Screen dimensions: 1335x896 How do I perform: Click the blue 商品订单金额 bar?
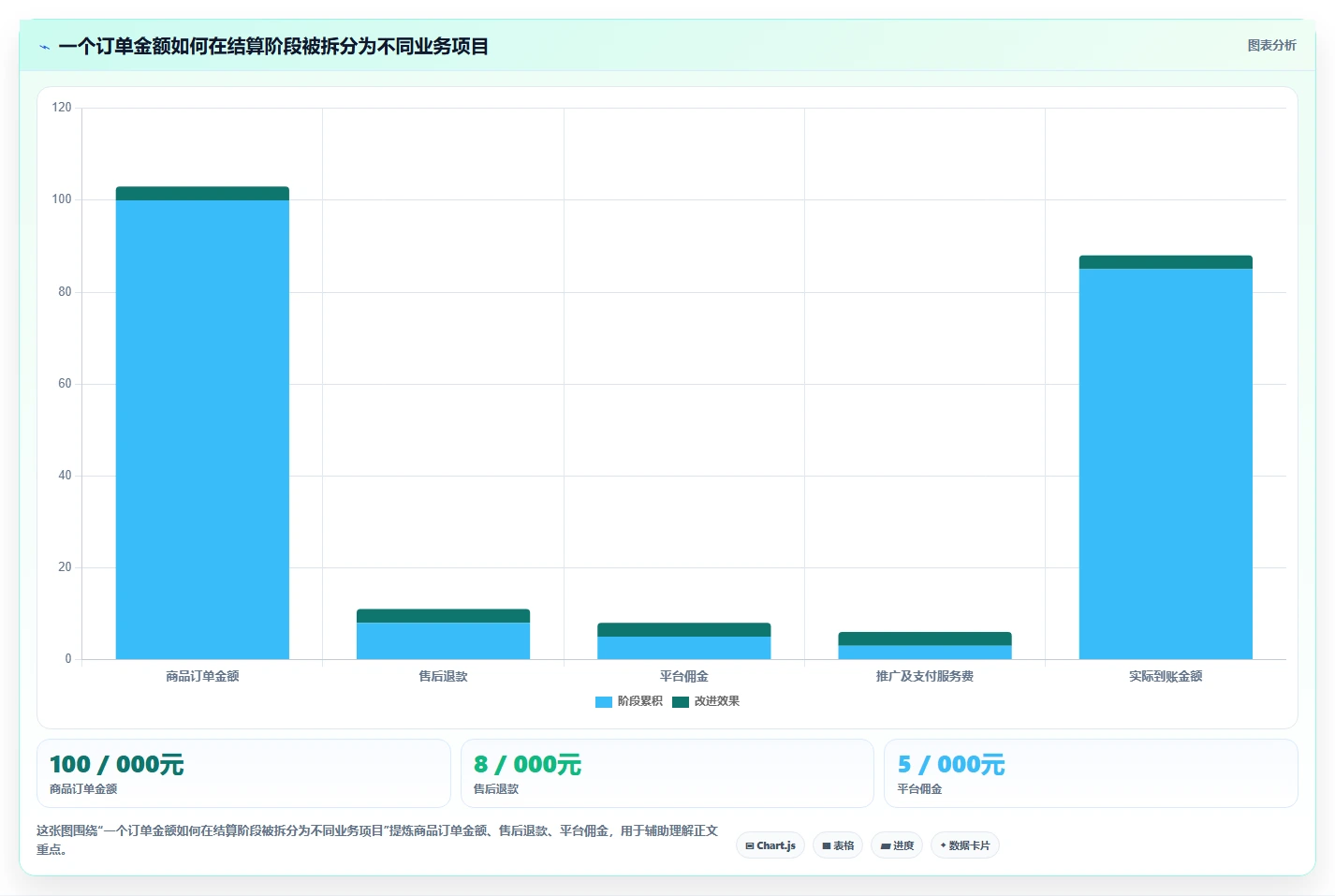202,430
